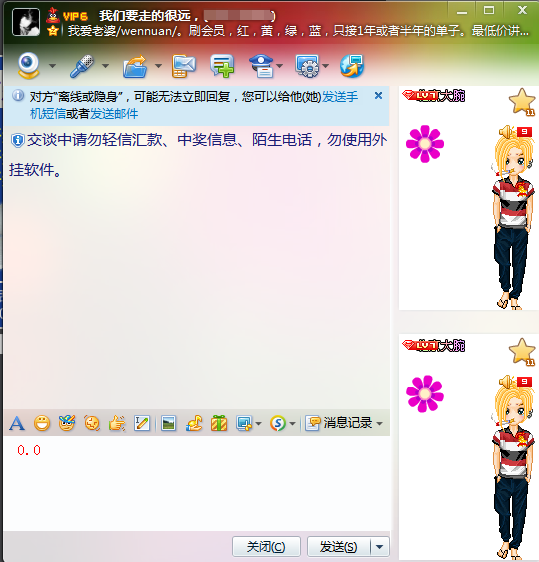Start a video call with webcam icon
Screen dimensions: 539x562
(29, 66)
